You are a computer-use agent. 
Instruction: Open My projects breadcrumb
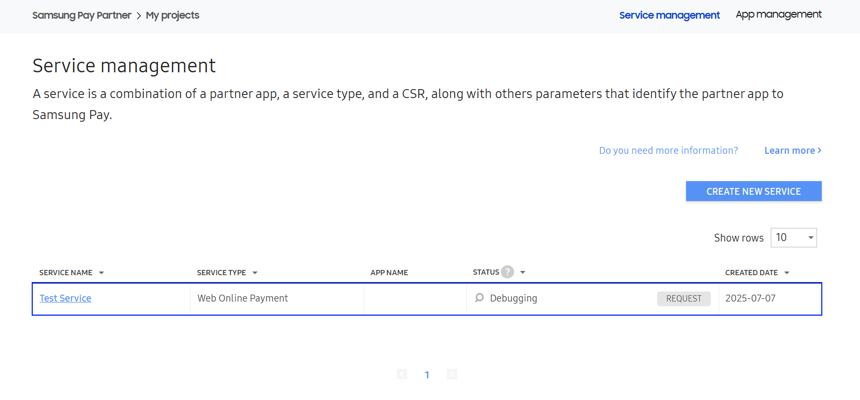point(172,15)
